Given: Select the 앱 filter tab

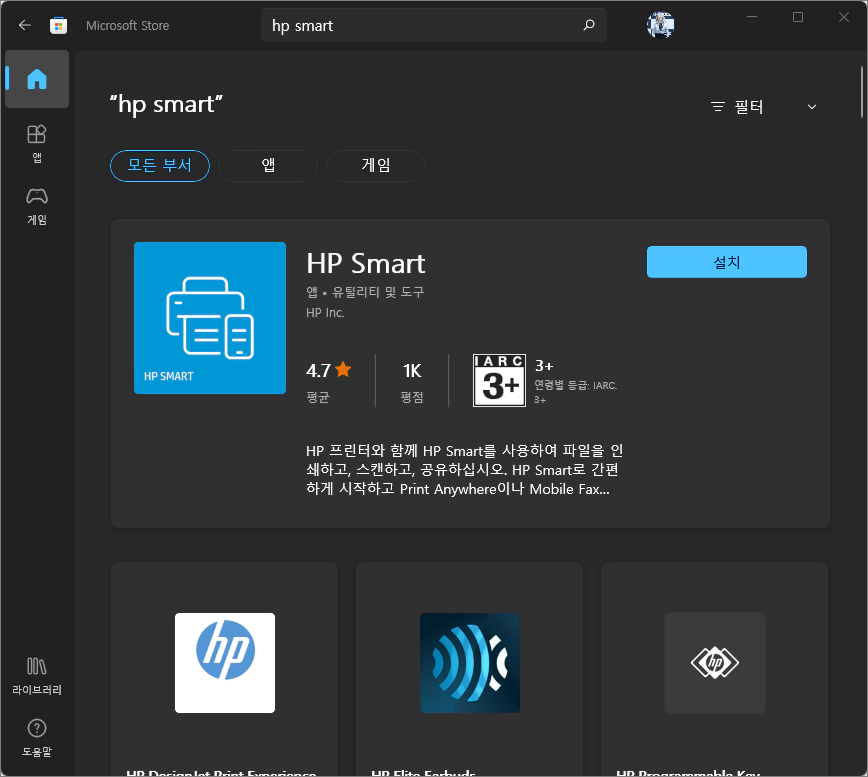Looking at the screenshot, I should (268, 165).
